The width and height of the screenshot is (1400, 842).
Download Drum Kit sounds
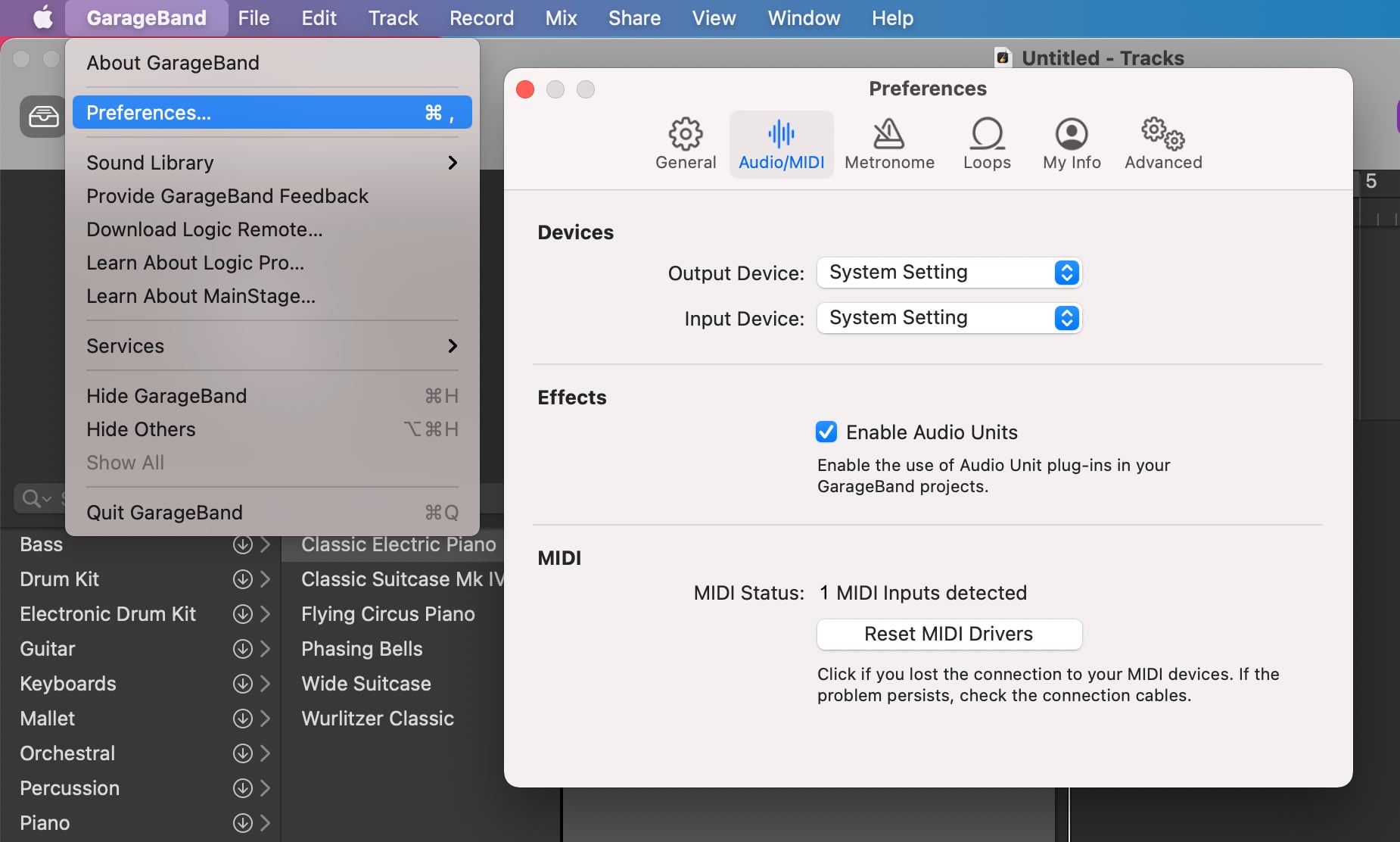tap(242, 579)
